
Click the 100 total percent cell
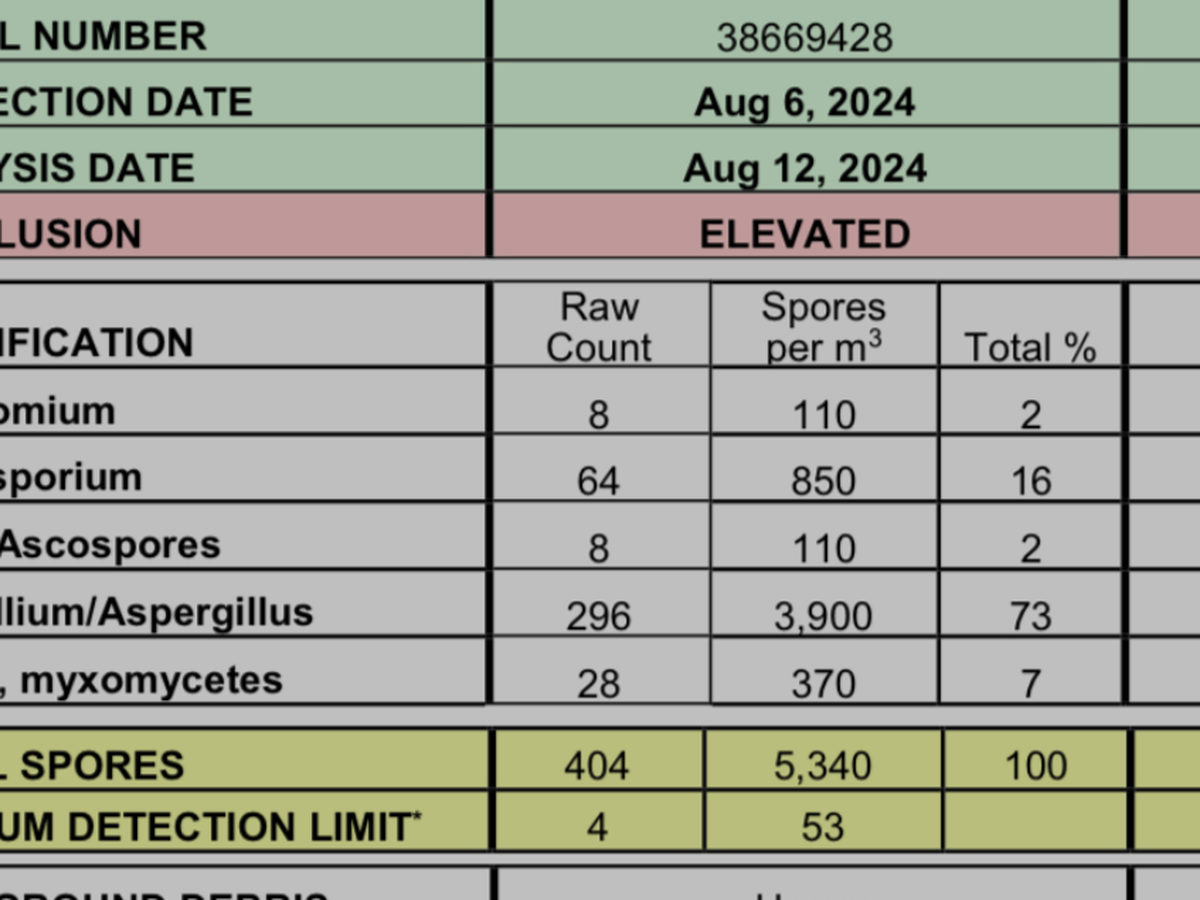[x=1036, y=765]
